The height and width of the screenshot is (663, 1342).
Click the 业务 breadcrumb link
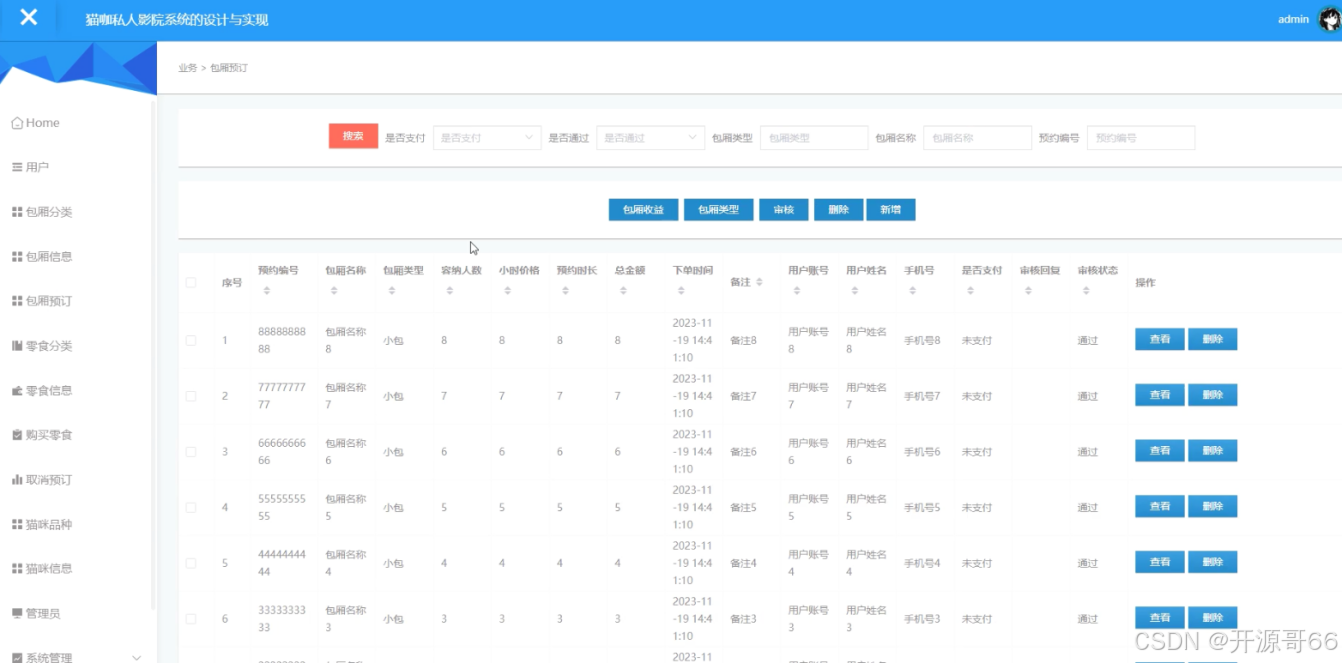click(x=188, y=68)
